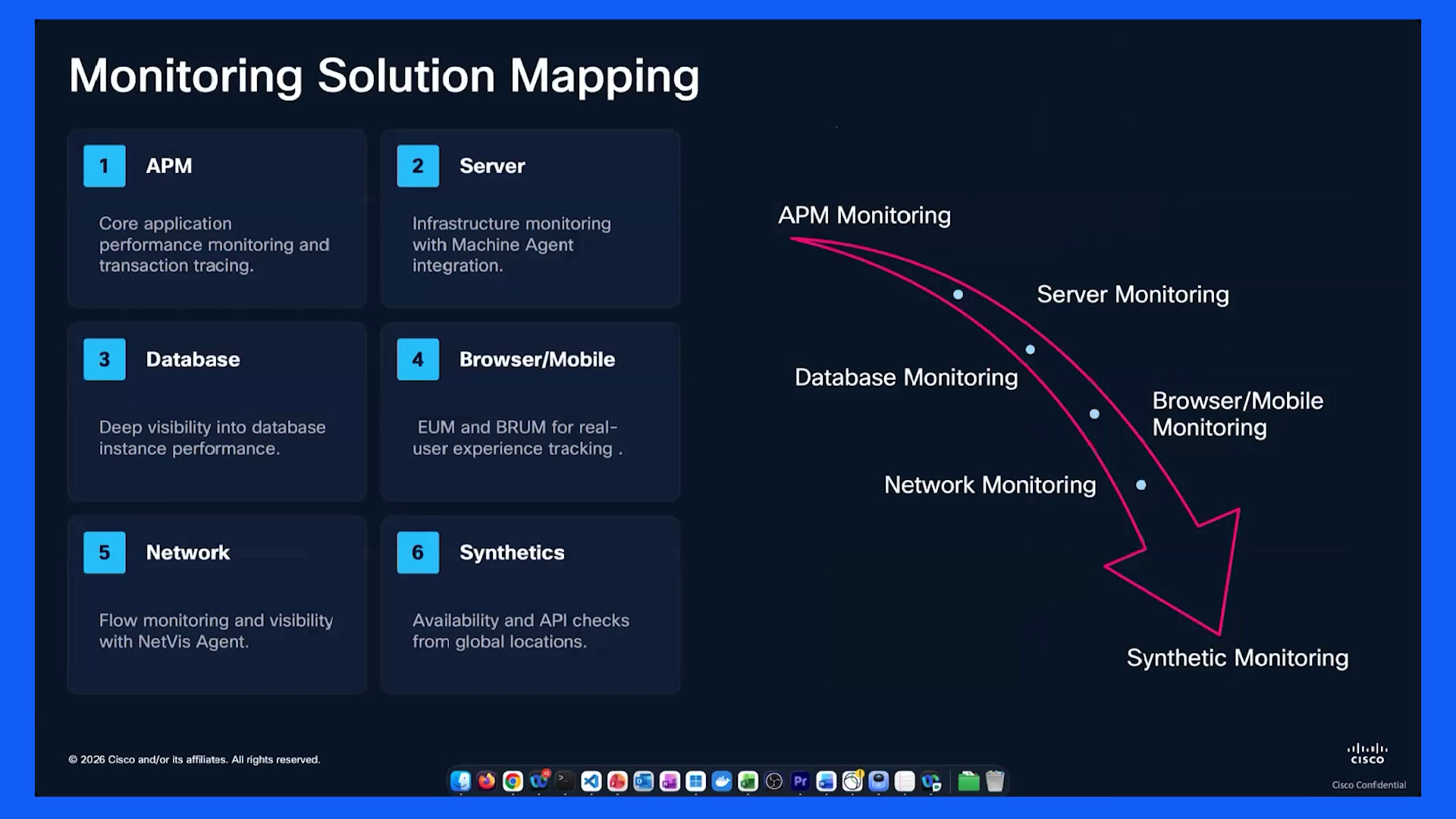1456x819 pixels.
Task: Open Finder from the dock
Action: click(x=460, y=781)
